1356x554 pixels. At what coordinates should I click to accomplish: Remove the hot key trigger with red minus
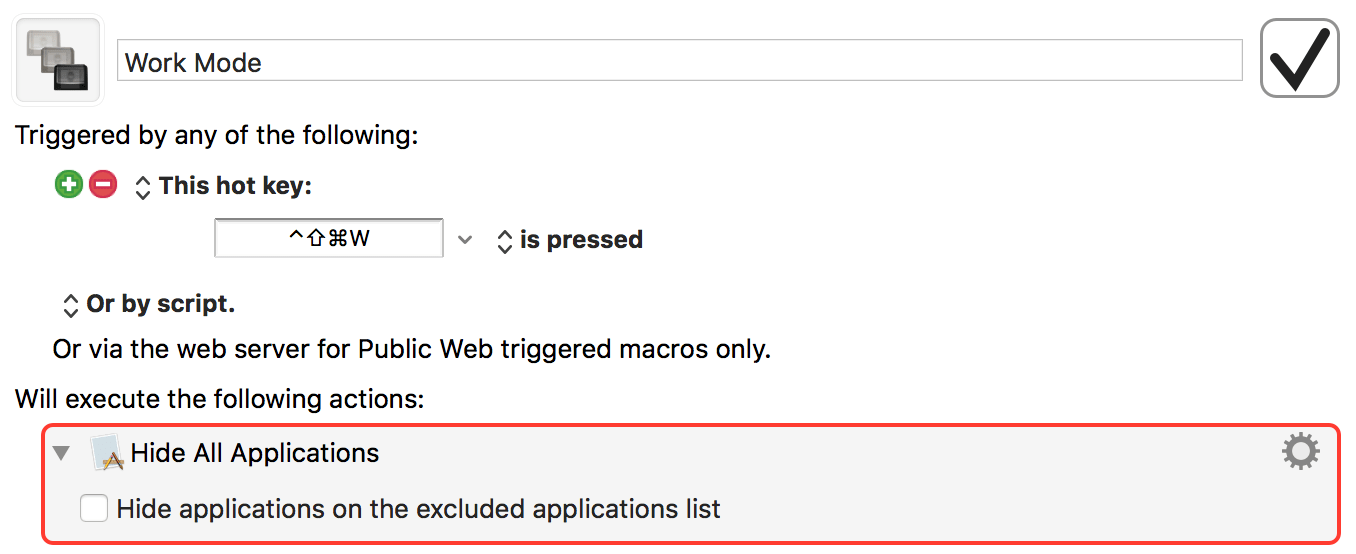[x=103, y=185]
